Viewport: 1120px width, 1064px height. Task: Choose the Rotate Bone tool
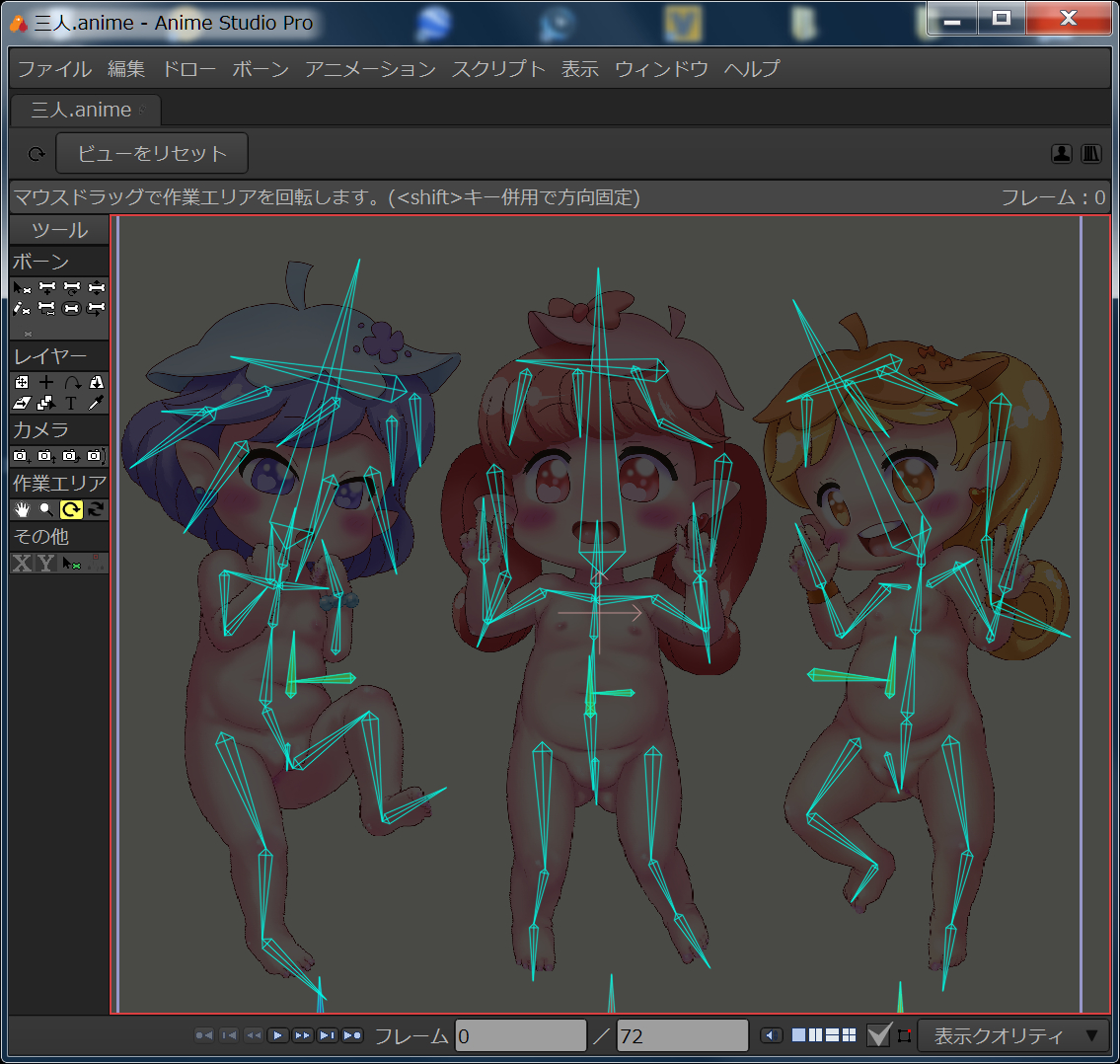pos(71,288)
